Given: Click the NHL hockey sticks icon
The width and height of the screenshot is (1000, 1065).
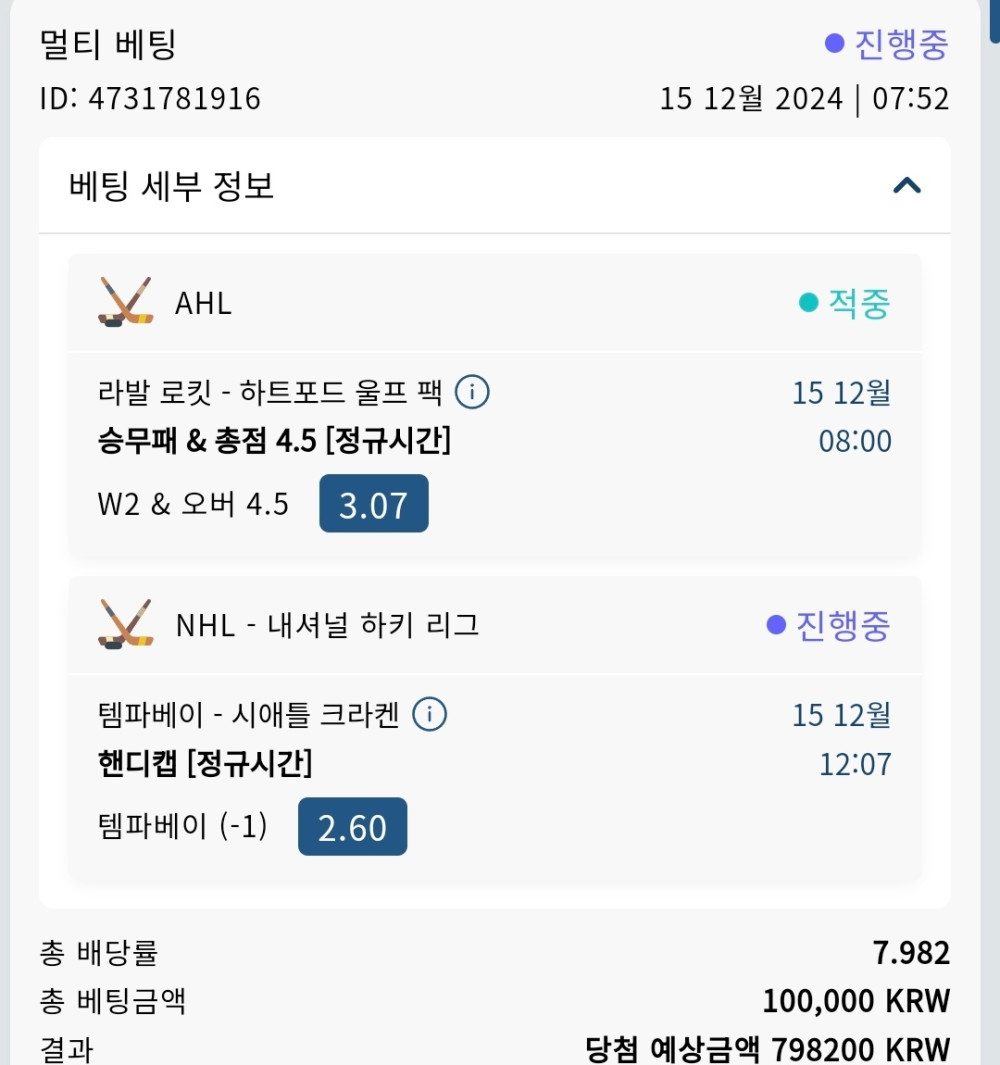Looking at the screenshot, I should coord(125,625).
